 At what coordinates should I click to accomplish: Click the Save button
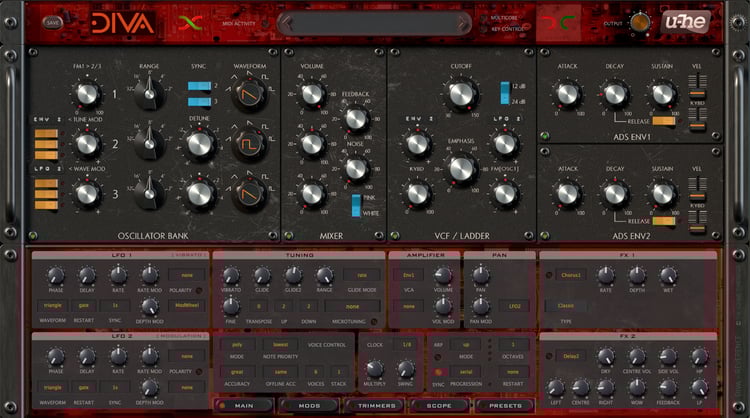(53, 22)
